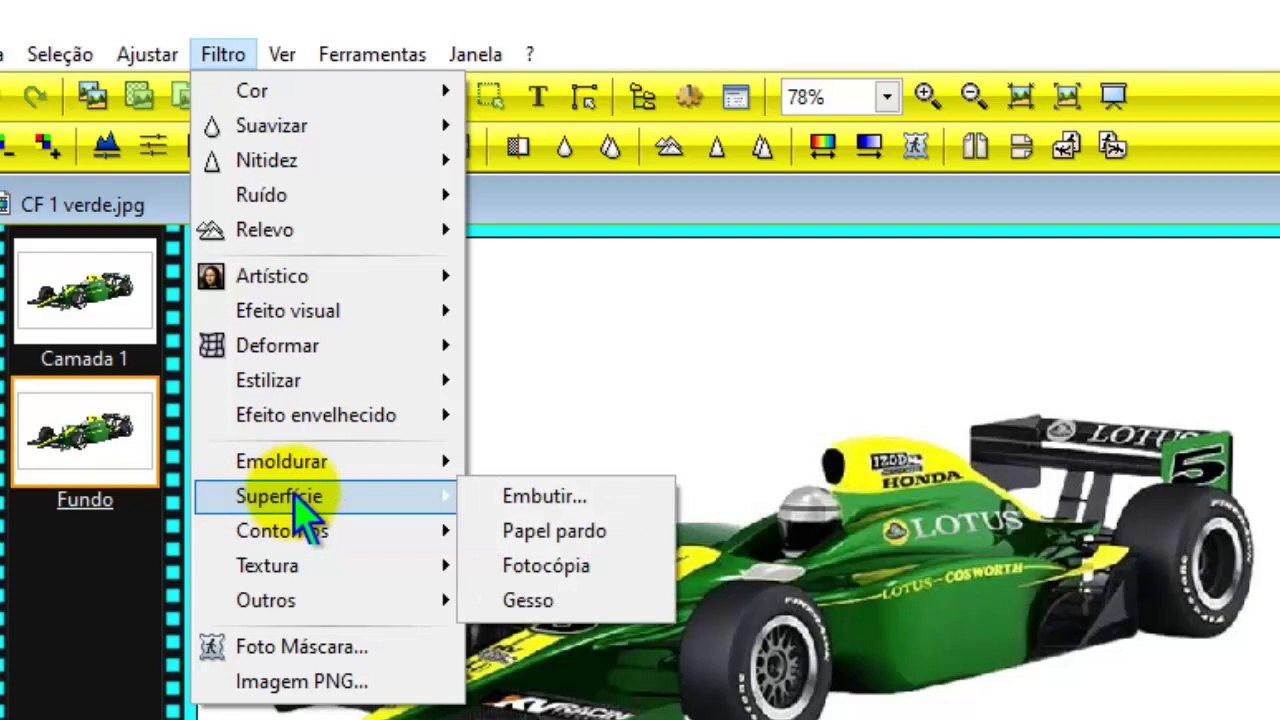Image resolution: width=1280 pixels, height=720 pixels.
Task: Click the rainbow gradient toolbar icon
Action: pyautogui.click(x=822, y=147)
